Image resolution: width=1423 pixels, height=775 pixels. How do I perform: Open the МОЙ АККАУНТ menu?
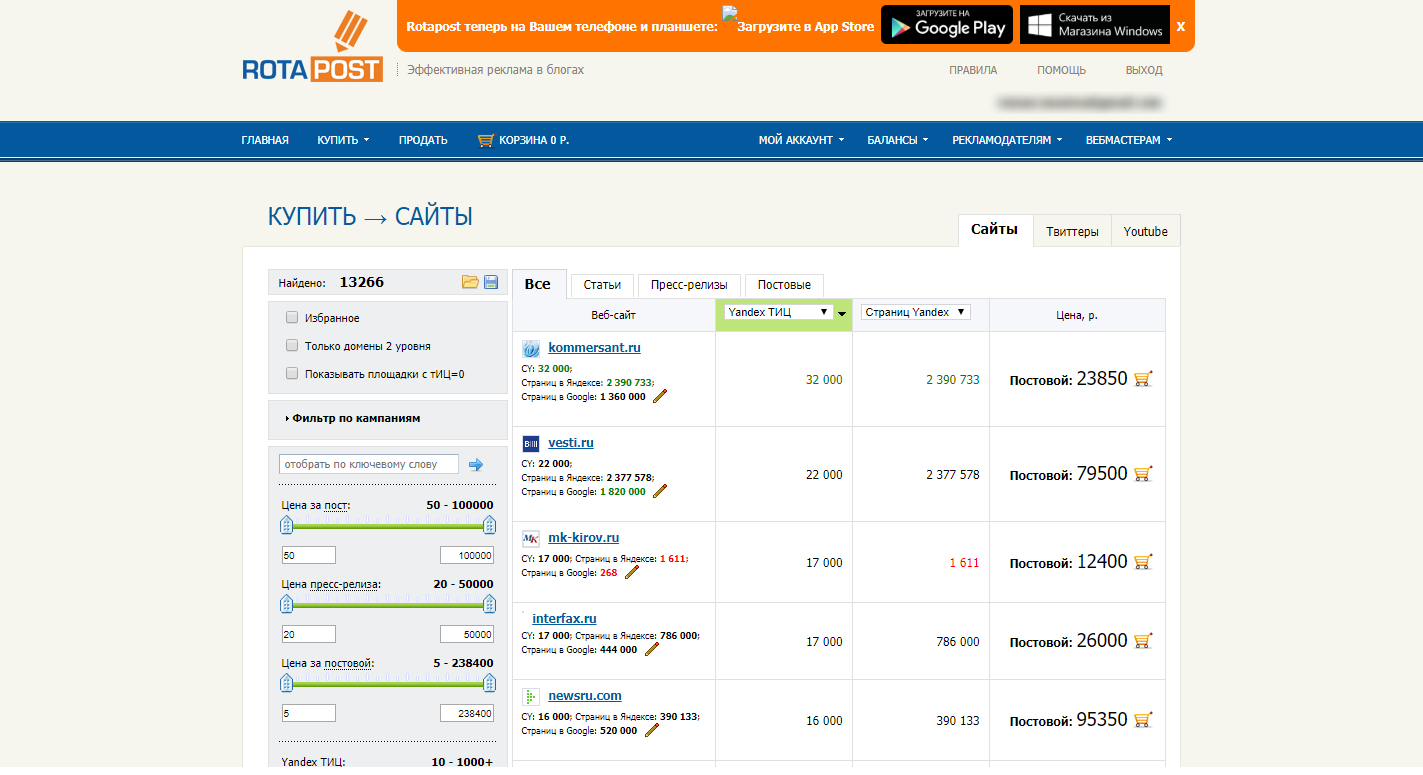click(801, 140)
